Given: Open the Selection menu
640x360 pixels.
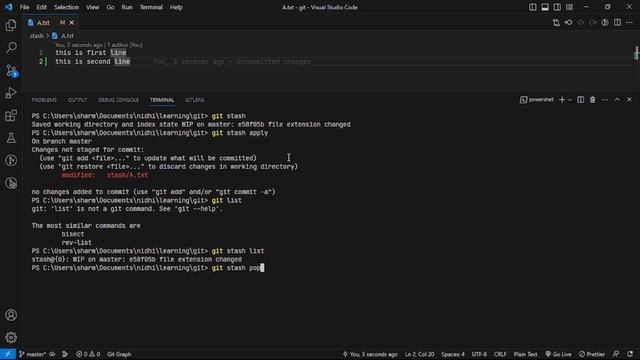Looking at the screenshot, I should point(67,7).
